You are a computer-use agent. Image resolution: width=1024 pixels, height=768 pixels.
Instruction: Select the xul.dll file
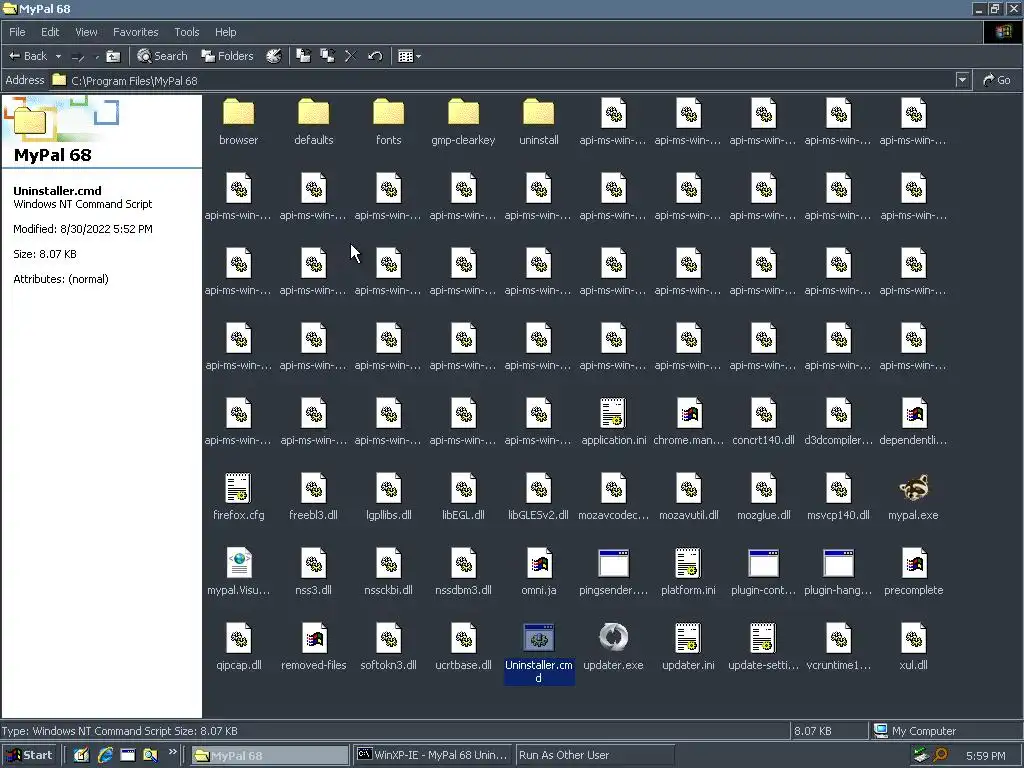pos(914,647)
